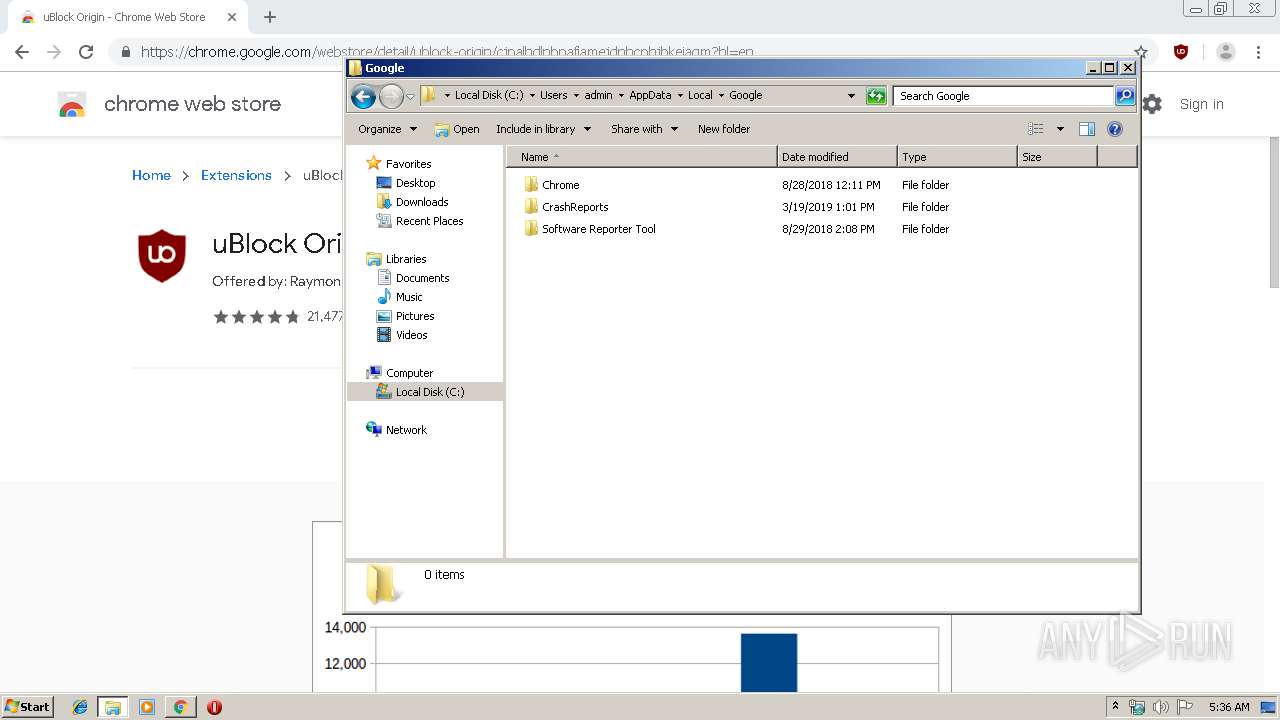Open the Windows Start menu
This screenshot has height=720, width=1280.
coord(28,707)
